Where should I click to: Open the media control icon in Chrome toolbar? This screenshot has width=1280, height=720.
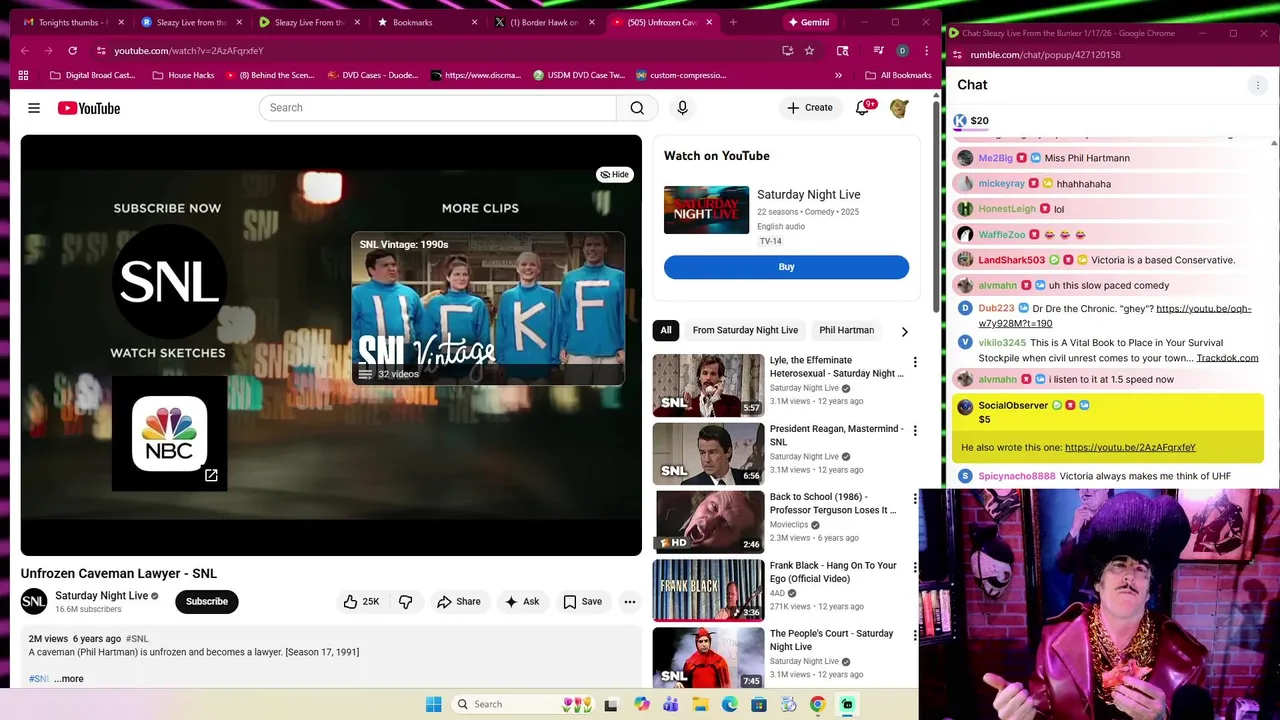tap(878, 50)
